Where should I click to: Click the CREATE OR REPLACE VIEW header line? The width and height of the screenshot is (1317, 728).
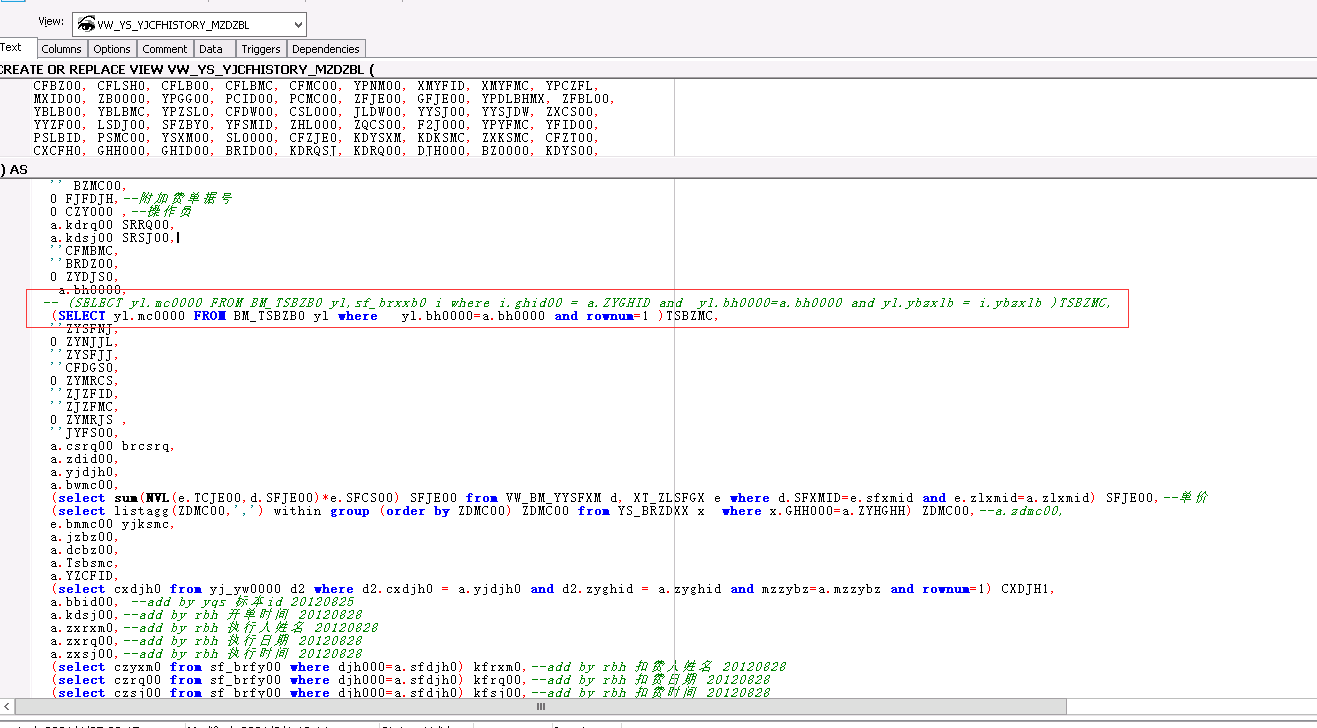(187, 69)
